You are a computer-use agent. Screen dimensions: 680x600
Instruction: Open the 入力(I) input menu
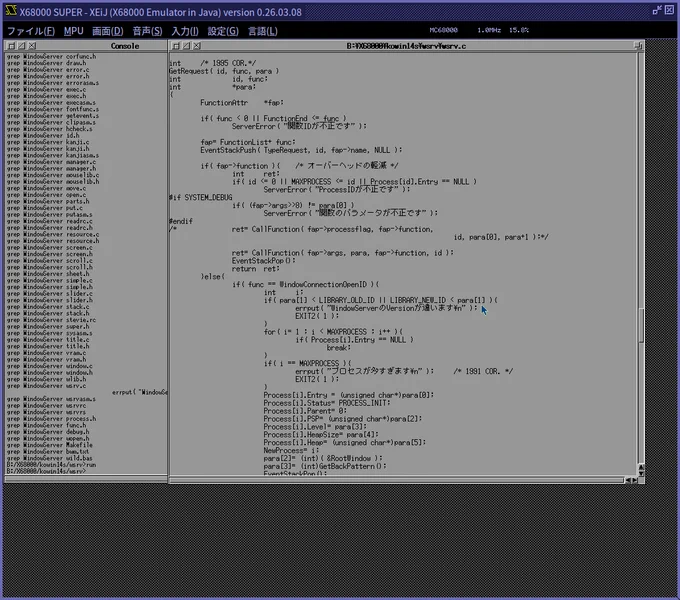(185, 31)
